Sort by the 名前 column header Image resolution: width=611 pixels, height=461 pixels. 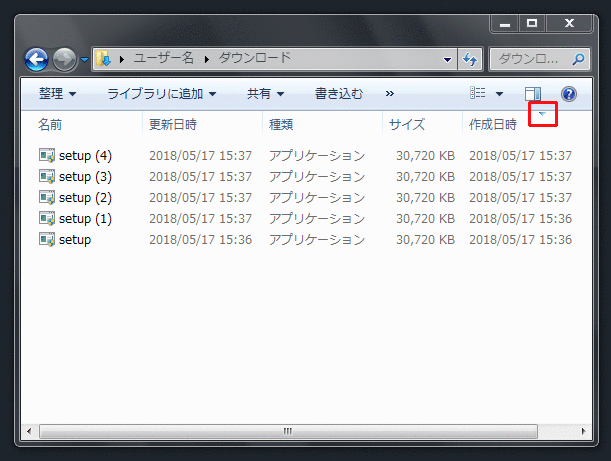50,124
